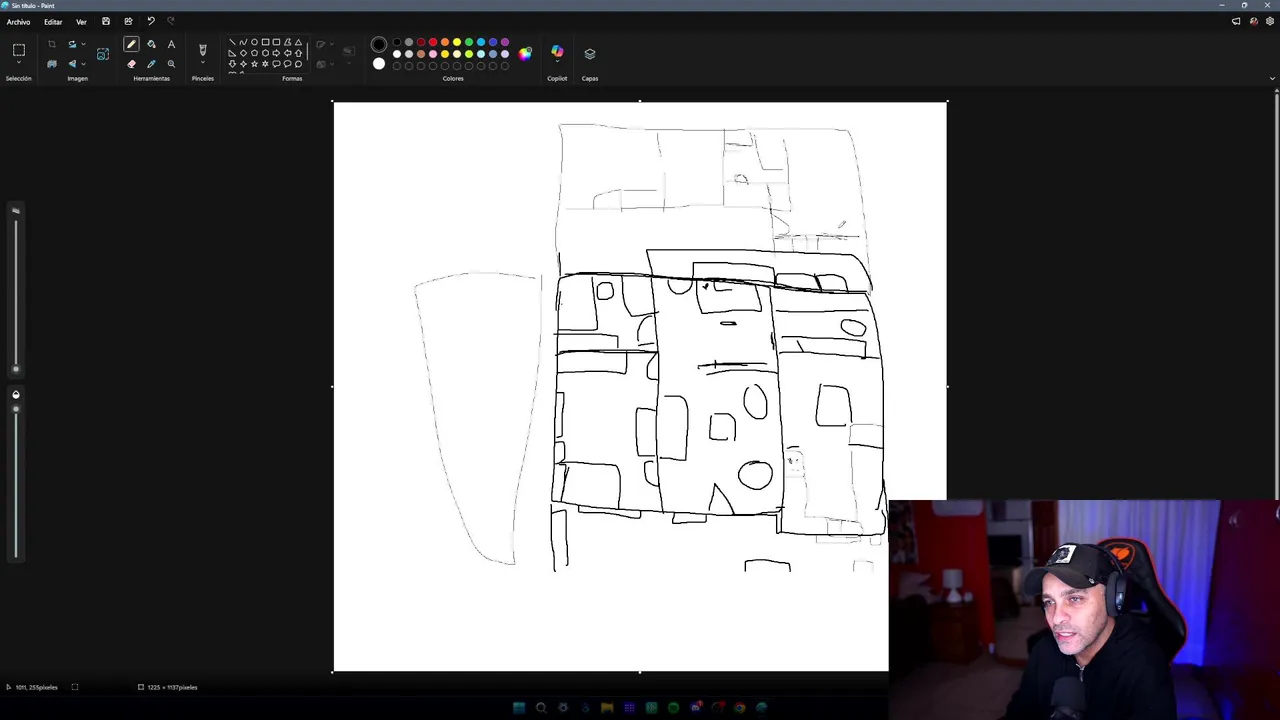This screenshot has height=720, width=1280.
Task: Click the Search icon on taskbar
Action: (x=541, y=708)
